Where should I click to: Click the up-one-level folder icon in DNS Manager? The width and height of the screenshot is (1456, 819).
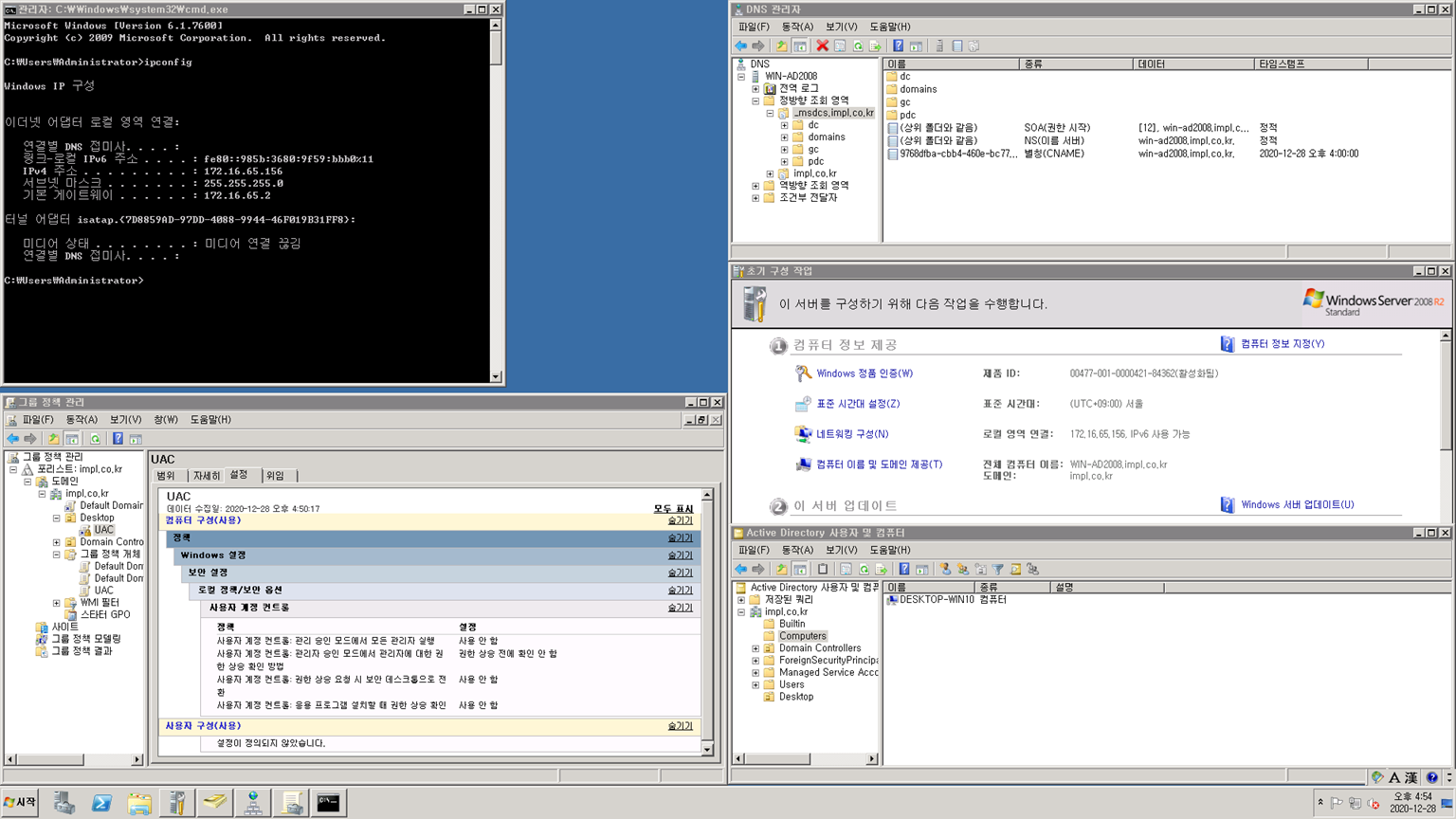pos(781,45)
